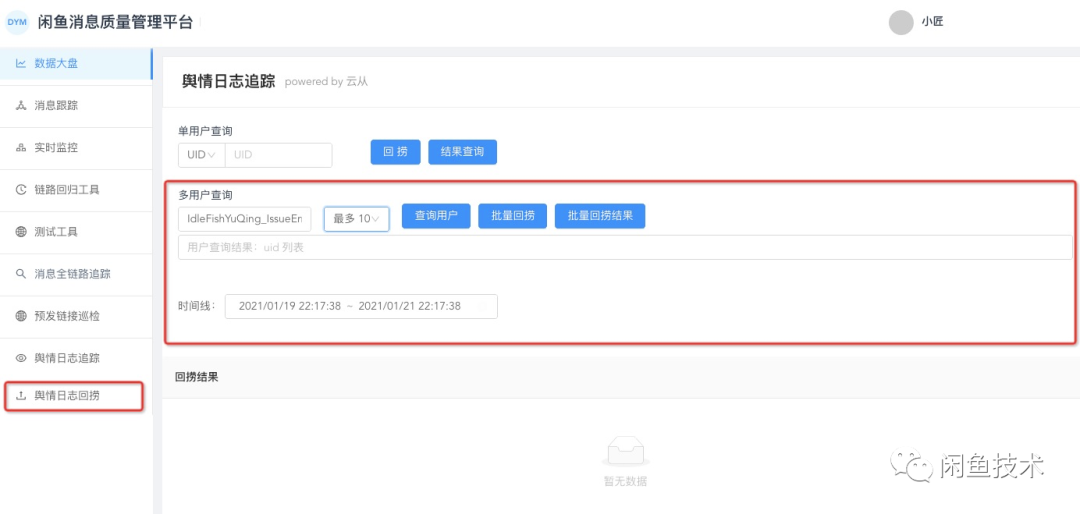
Task: Click the 消息跟踪 sidebar icon
Action: click(21, 105)
